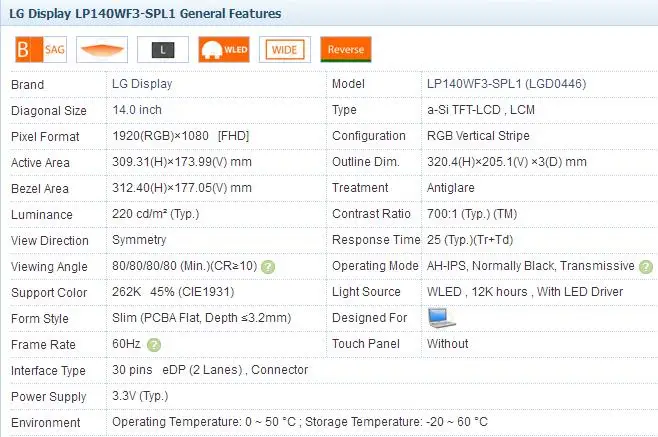The height and width of the screenshot is (437, 658).
Task: Select Environment operating and storage temperature value
Action: [300, 422]
